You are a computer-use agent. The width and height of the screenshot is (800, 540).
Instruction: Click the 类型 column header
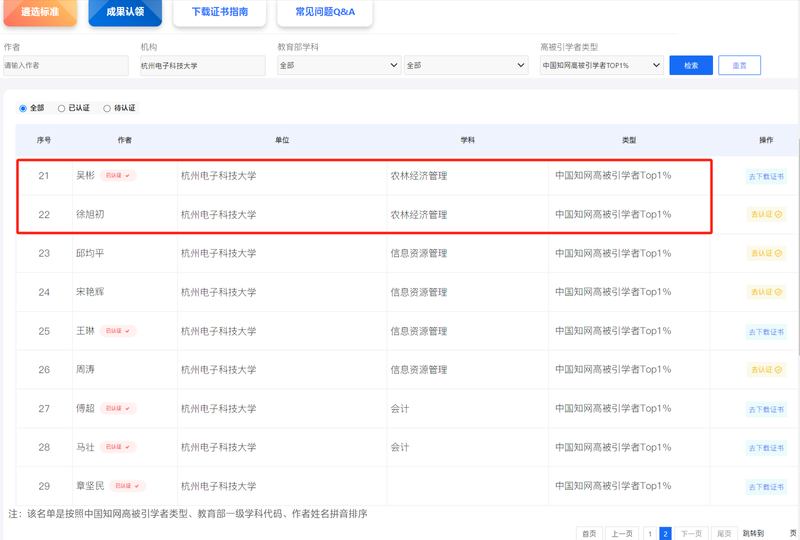pos(629,140)
